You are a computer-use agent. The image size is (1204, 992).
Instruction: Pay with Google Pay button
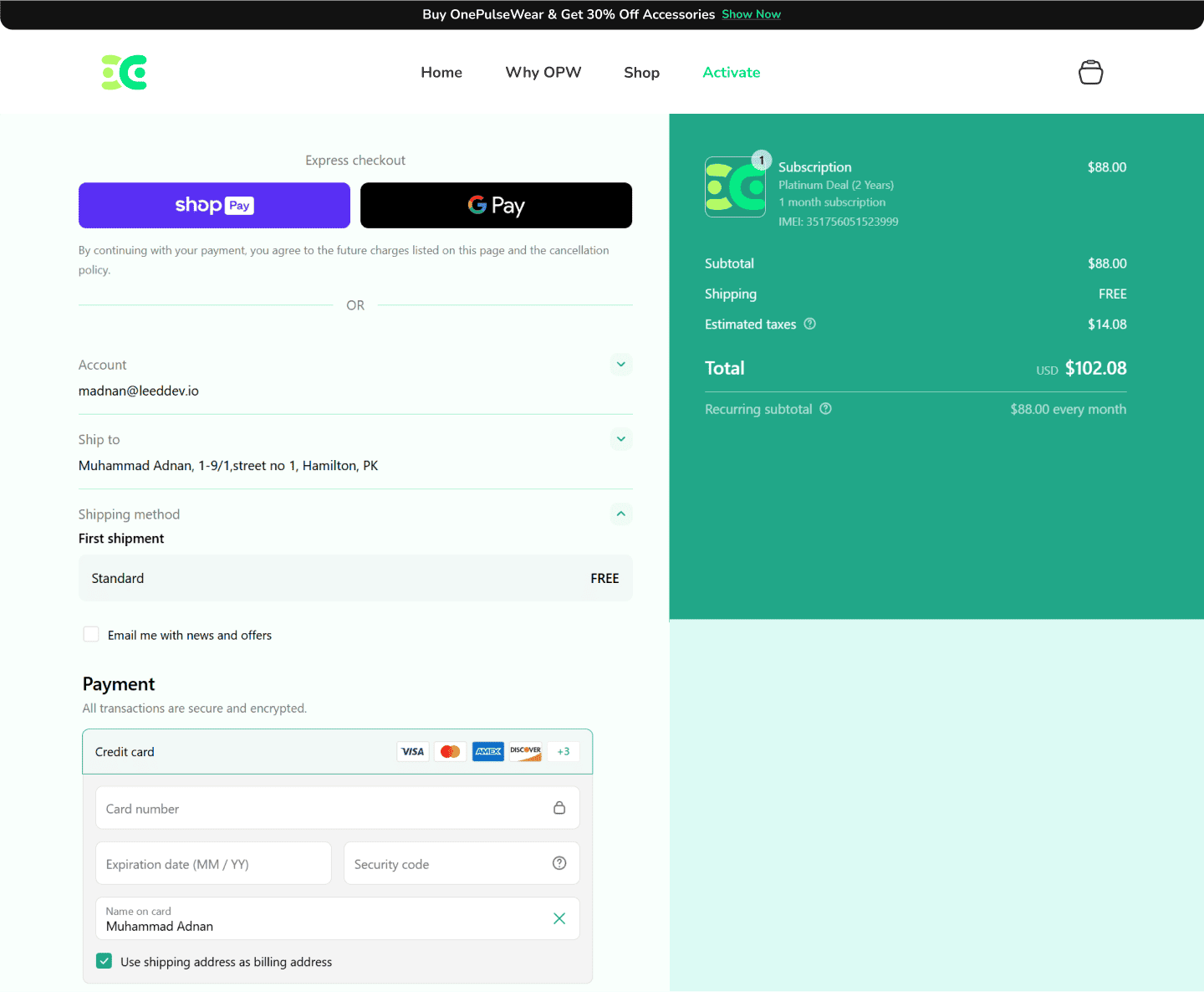click(x=496, y=205)
